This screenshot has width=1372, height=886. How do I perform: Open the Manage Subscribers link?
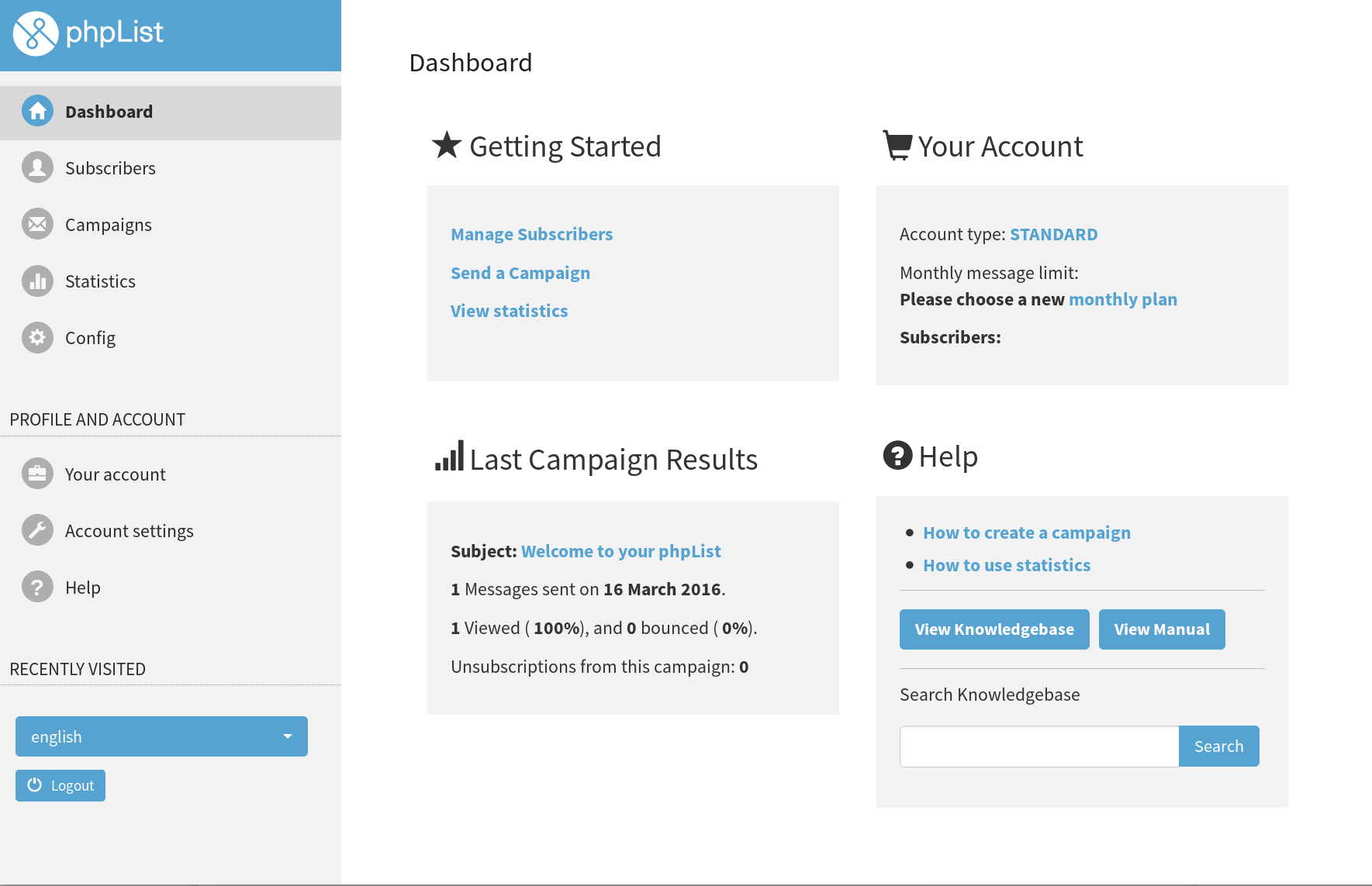pyautogui.click(x=531, y=234)
